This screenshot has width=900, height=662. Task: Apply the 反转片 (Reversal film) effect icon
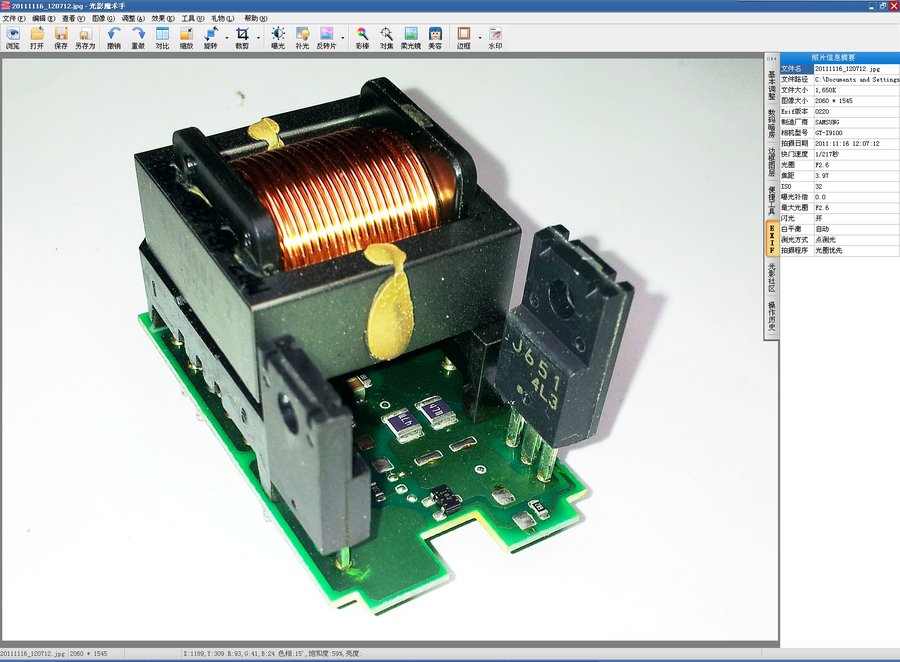point(326,38)
